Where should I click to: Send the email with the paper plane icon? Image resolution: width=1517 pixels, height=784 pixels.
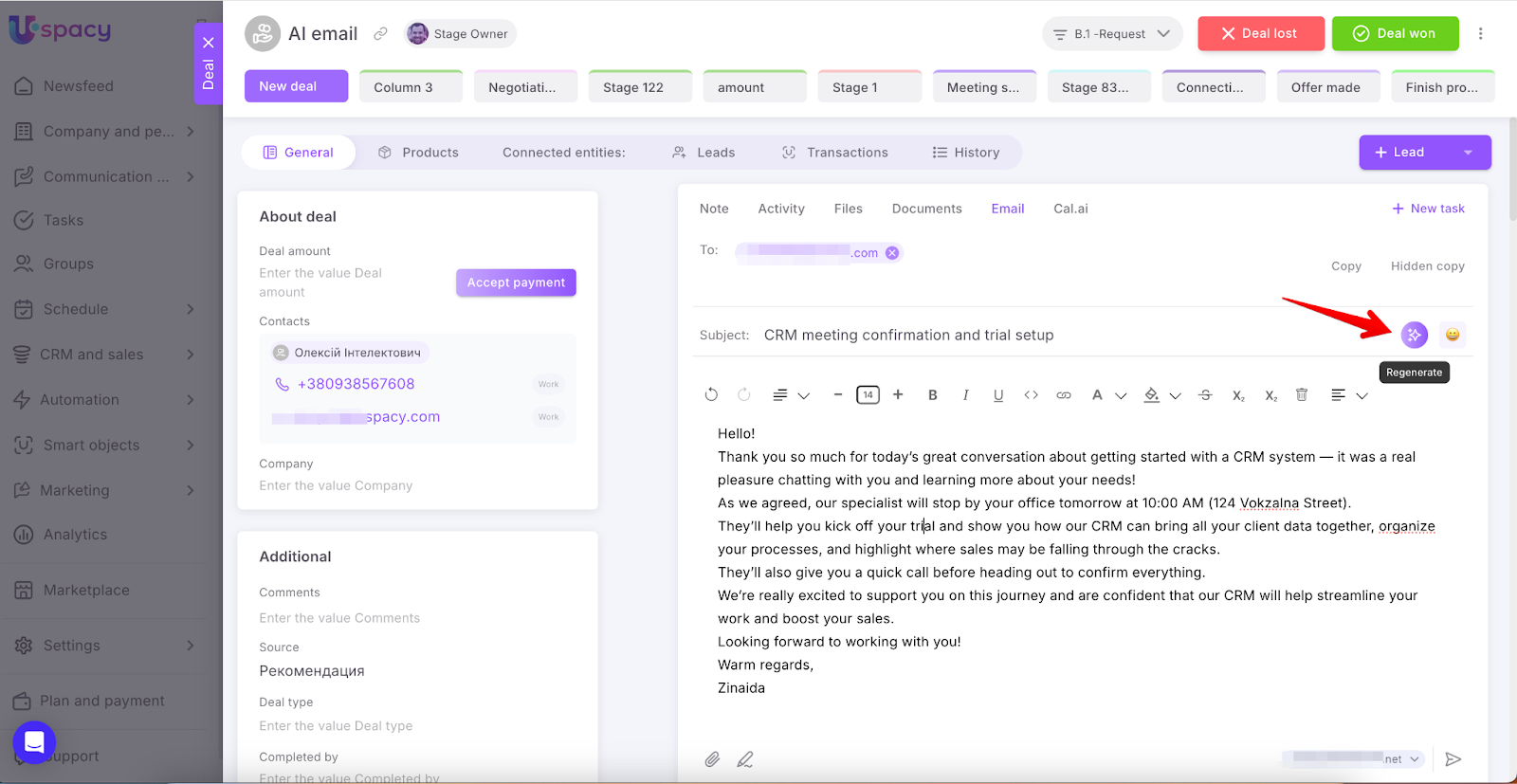[x=1453, y=759]
